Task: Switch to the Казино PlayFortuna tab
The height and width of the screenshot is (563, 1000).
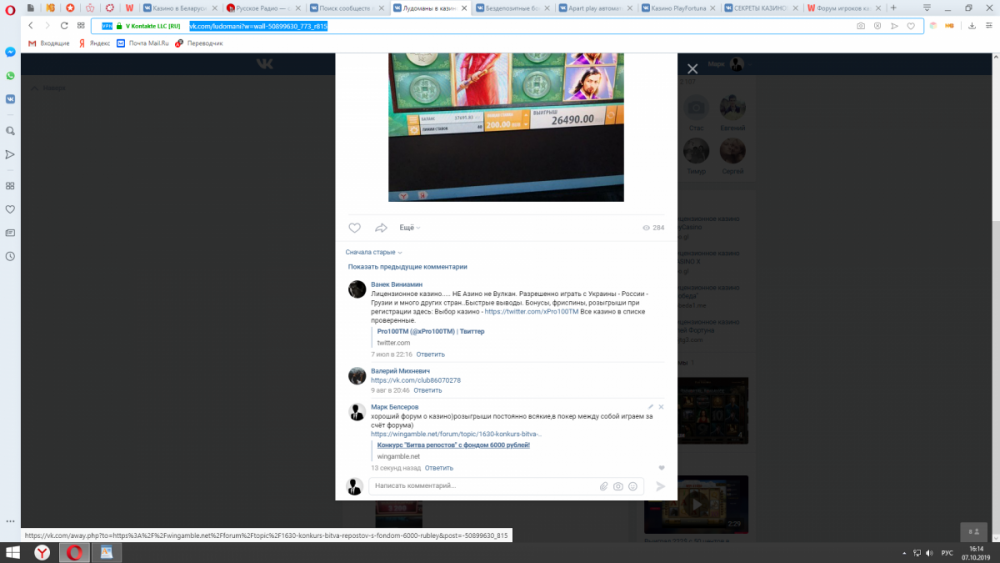Action: click(x=677, y=8)
